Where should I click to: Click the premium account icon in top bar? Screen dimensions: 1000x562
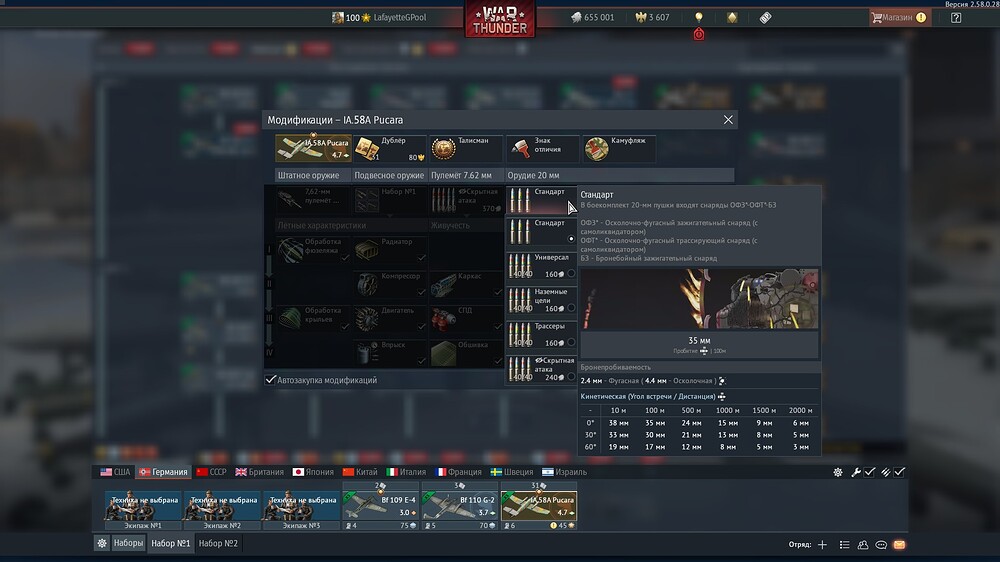[x=732, y=17]
